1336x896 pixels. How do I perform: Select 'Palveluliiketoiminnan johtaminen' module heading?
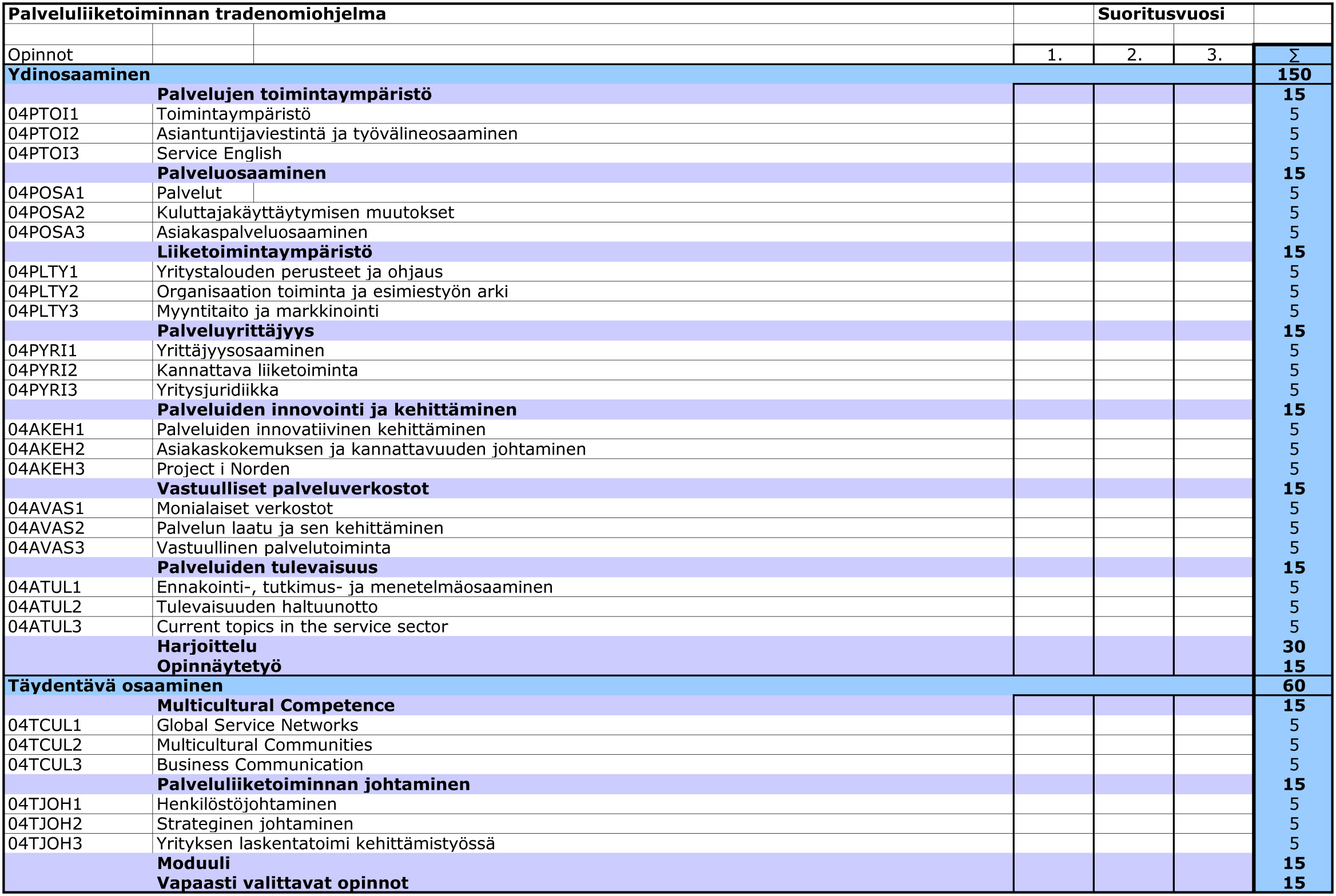coord(313,785)
